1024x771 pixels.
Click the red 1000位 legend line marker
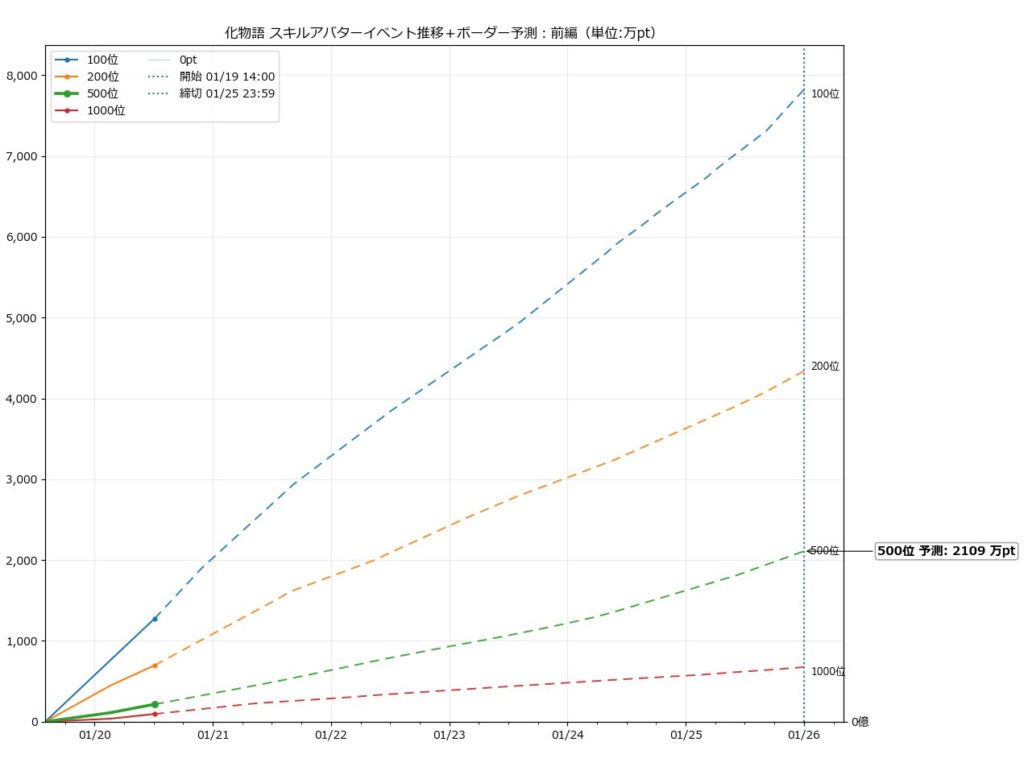(67, 110)
